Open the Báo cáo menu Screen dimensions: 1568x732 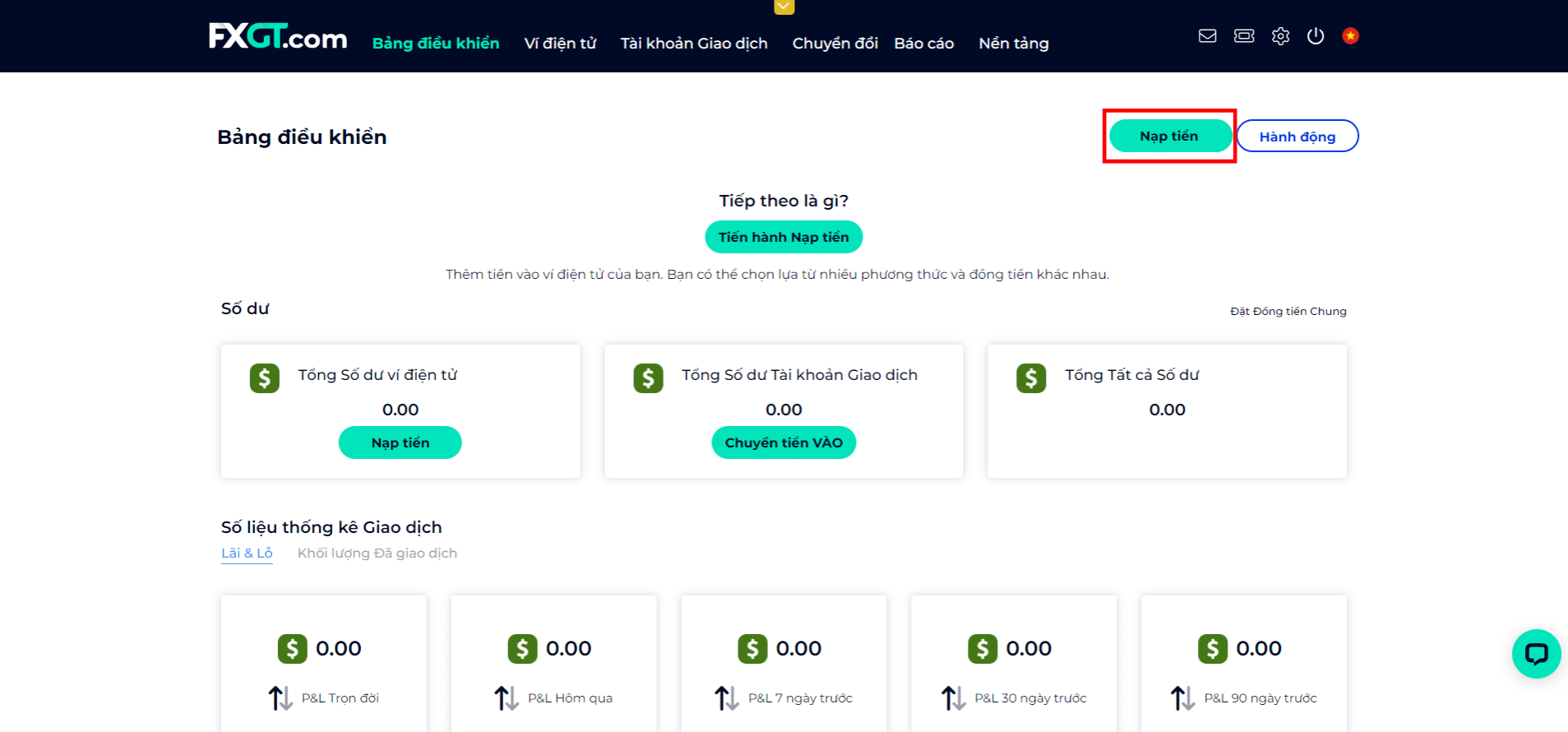coord(923,44)
